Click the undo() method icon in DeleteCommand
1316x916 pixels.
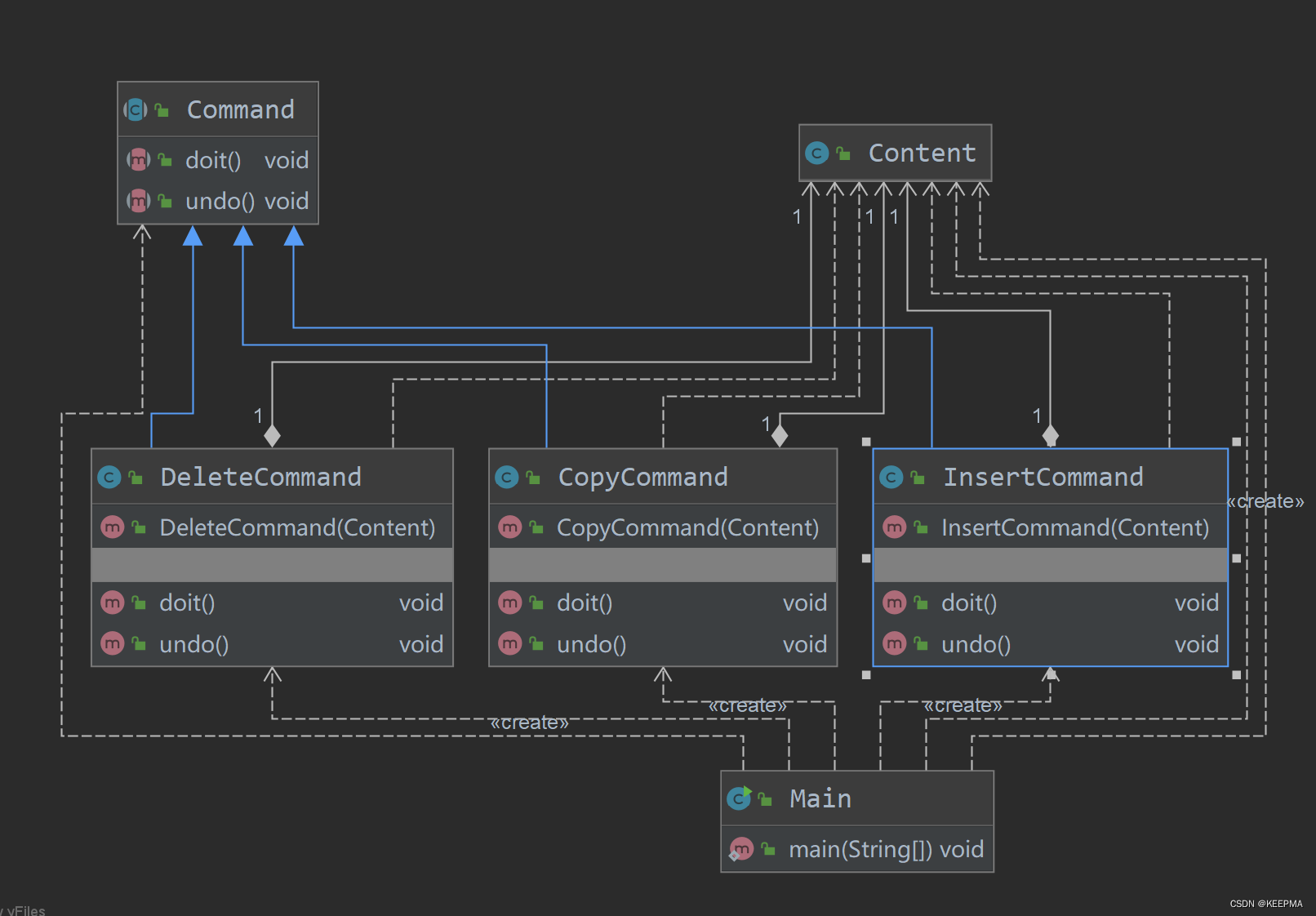click(112, 644)
